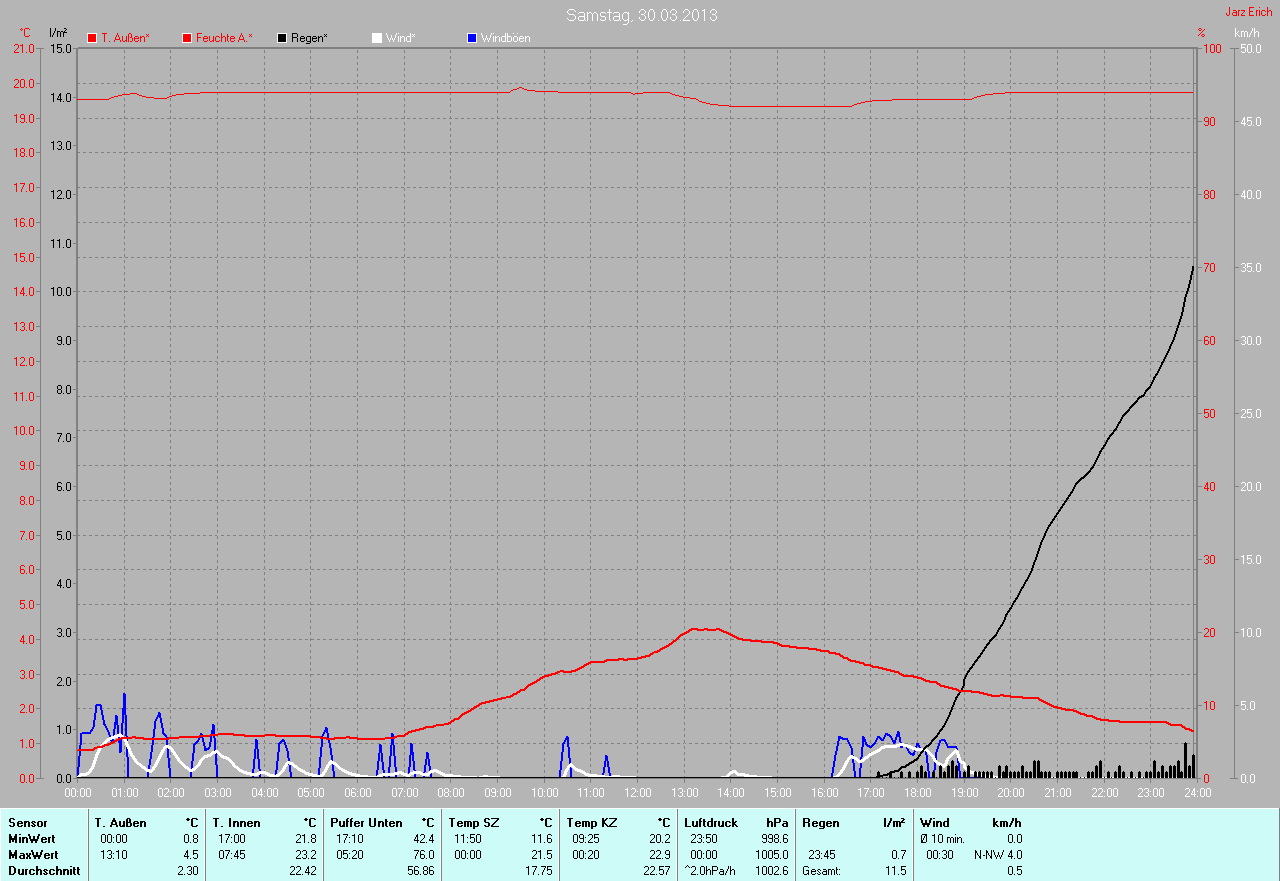Click the 06:00 tick on time axis
This screenshot has width=1280, height=881.
357,792
